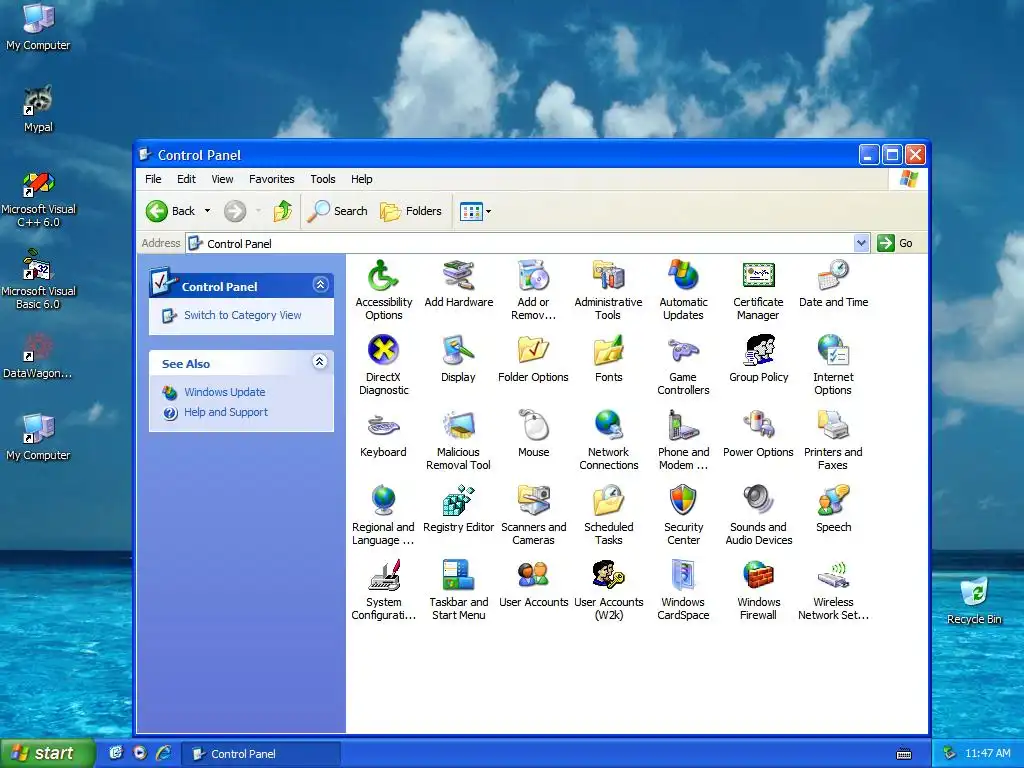Select the Display icon
1024x768 pixels.
[x=458, y=351]
